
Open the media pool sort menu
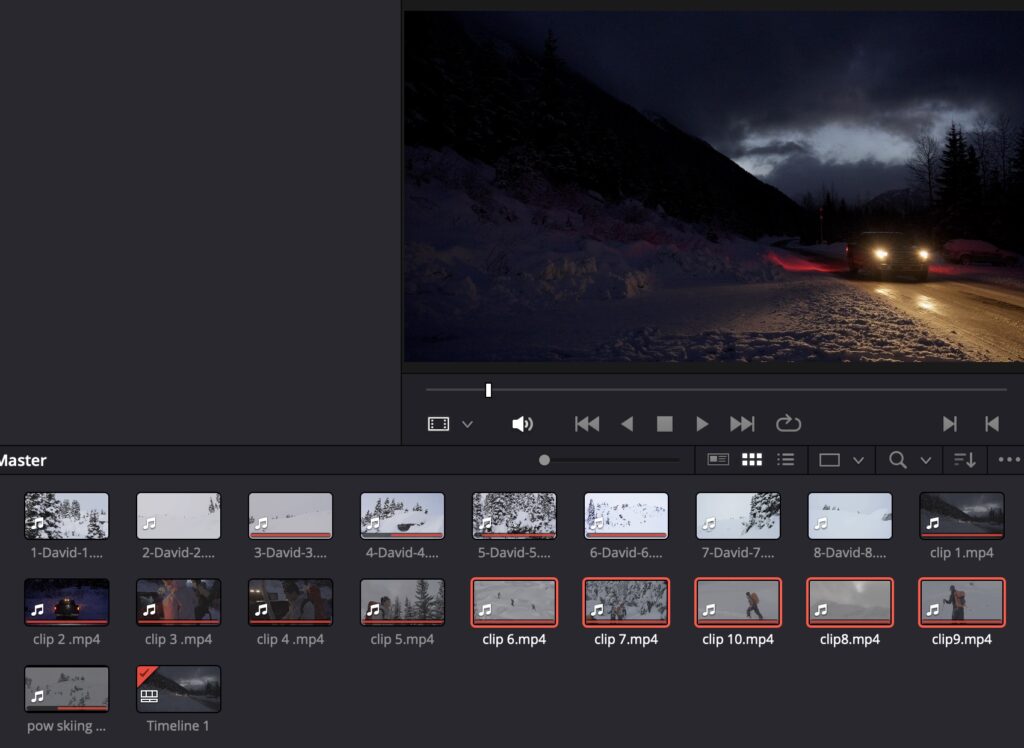[964, 460]
